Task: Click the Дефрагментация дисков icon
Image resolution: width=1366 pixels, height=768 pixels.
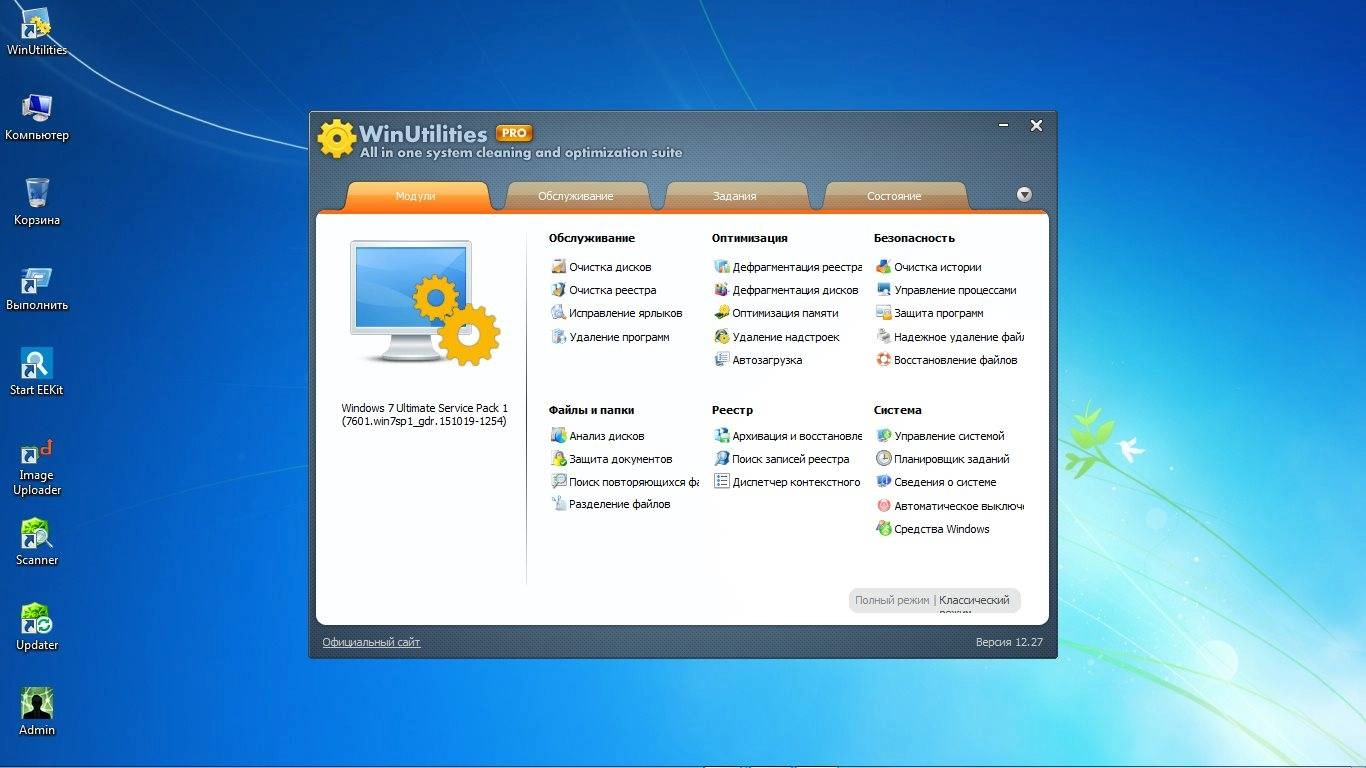Action: coord(722,290)
